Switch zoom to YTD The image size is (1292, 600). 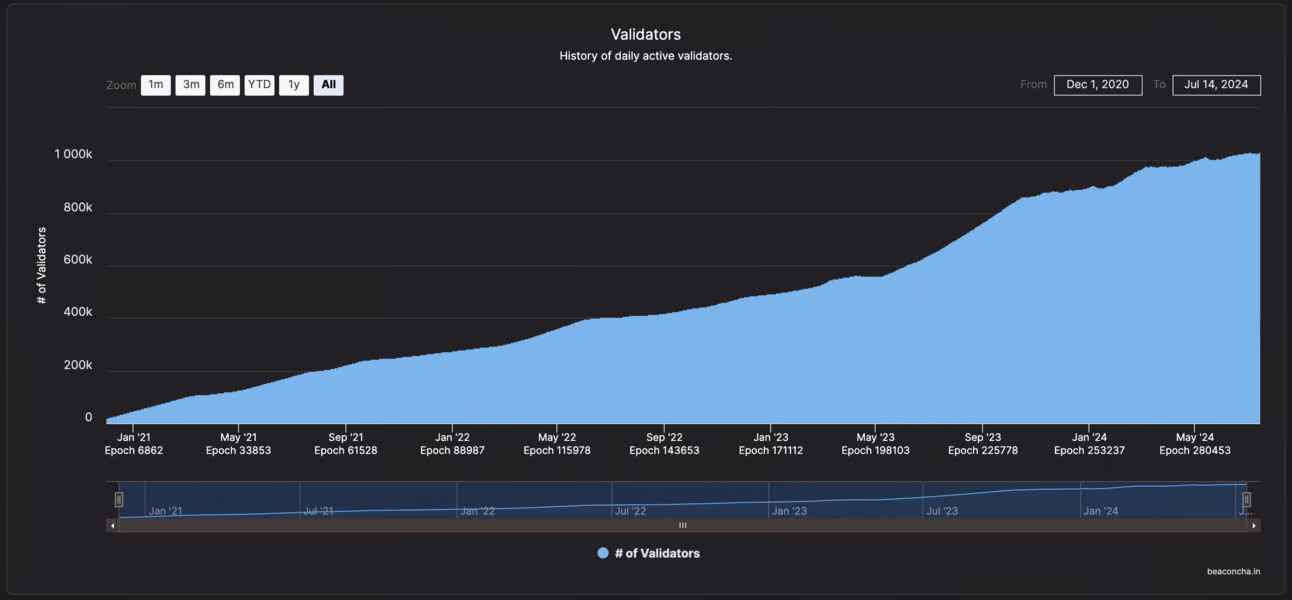(259, 85)
